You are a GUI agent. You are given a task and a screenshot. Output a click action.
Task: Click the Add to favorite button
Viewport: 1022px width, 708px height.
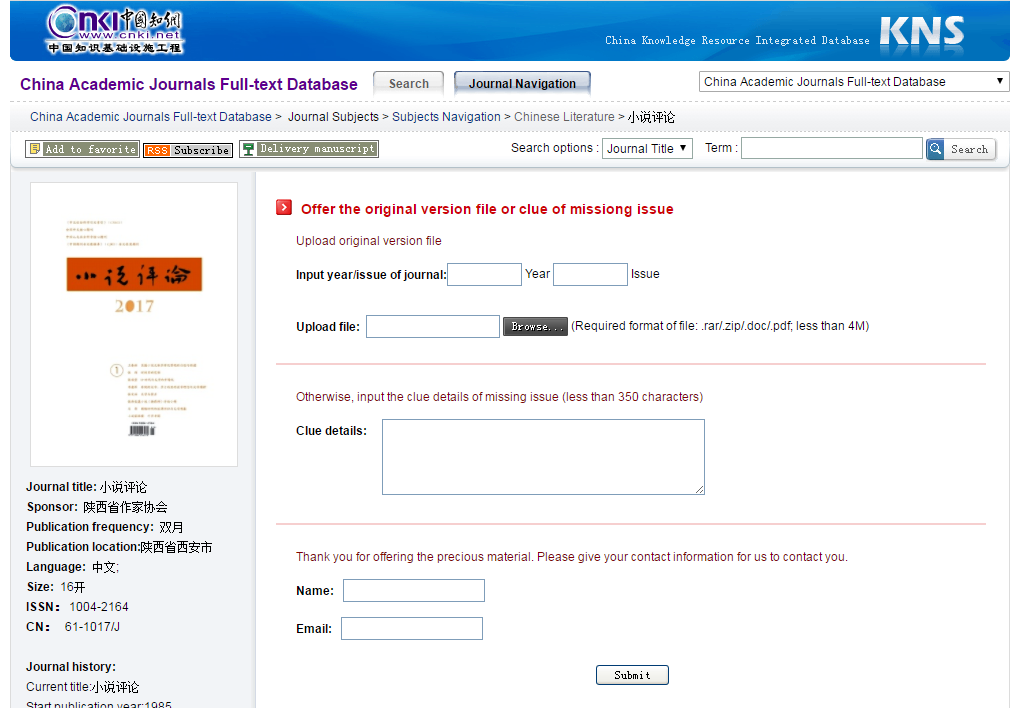click(82, 149)
